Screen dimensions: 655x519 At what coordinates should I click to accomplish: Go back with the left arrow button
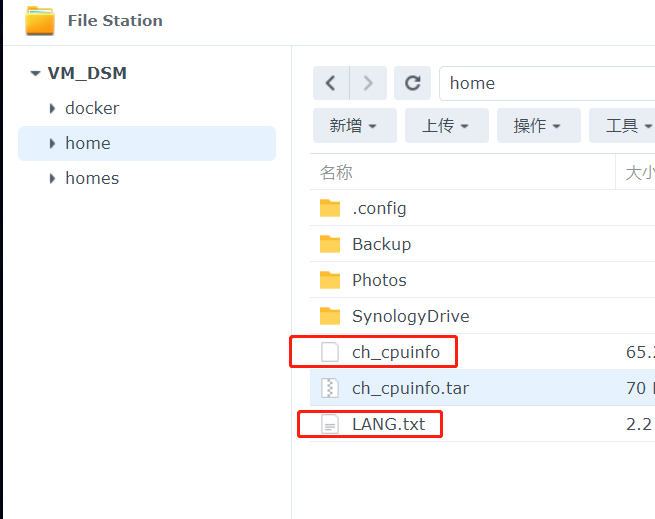click(x=331, y=83)
